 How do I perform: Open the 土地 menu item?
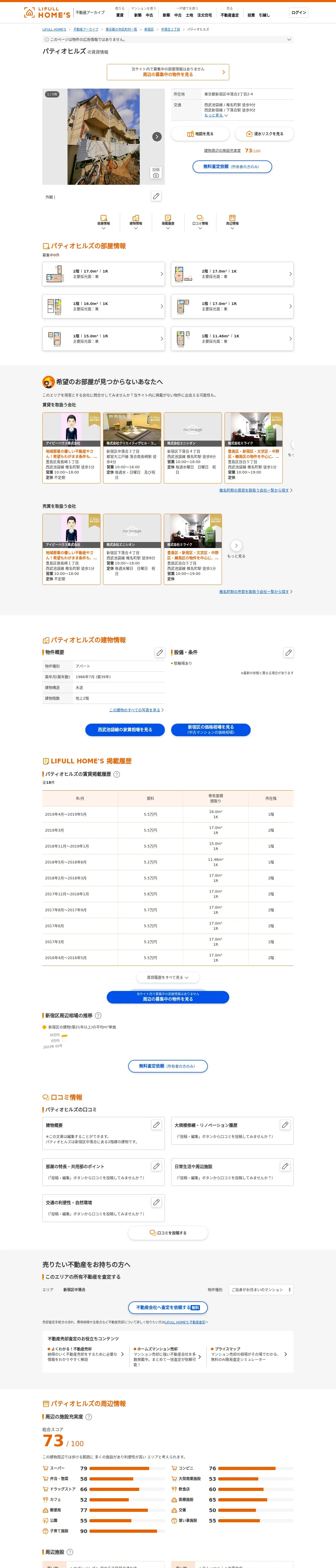[x=189, y=15]
